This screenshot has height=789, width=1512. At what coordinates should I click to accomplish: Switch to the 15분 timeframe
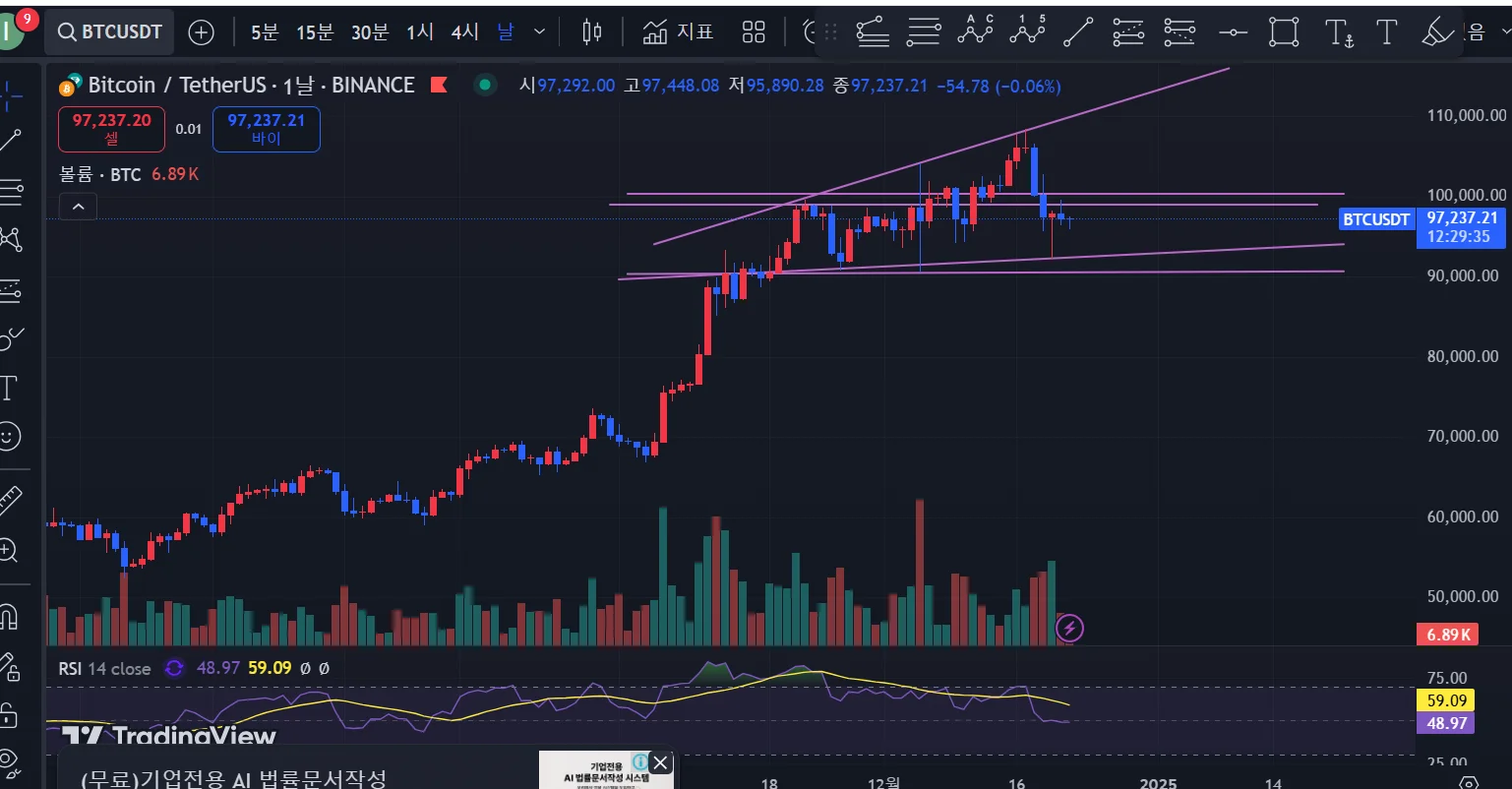tap(315, 32)
